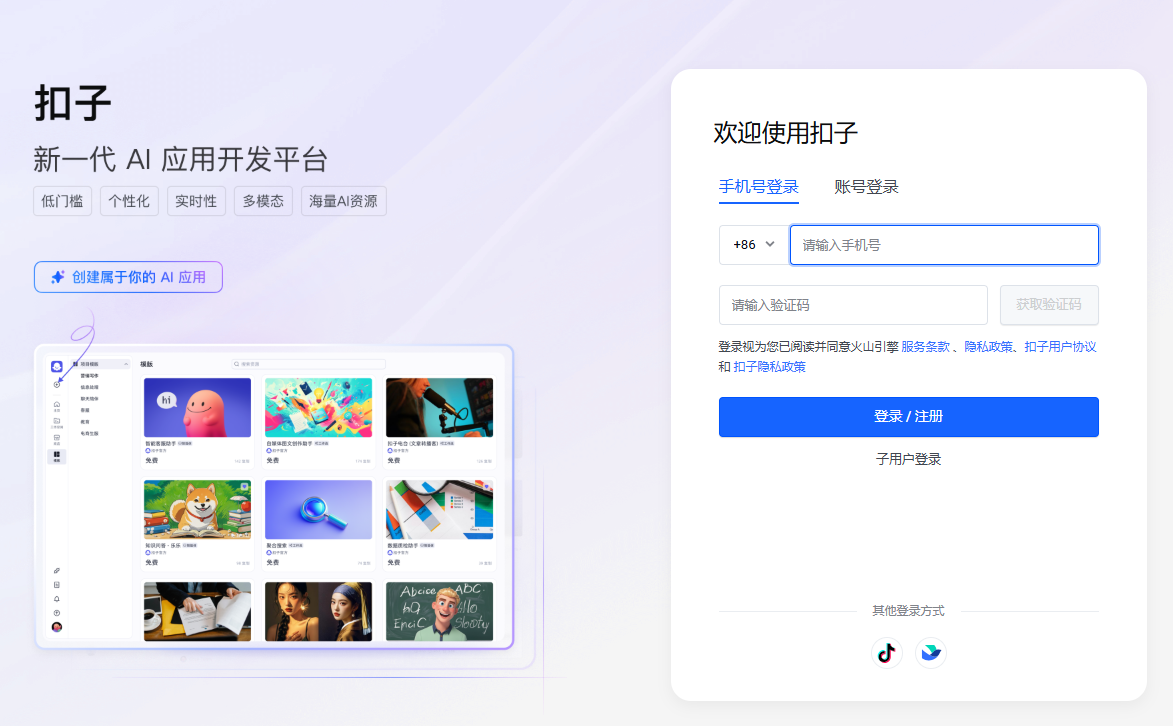The image size is (1173, 726).
Task: Click the user avatar in the preview sidebar
Action: [x=57, y=627]
